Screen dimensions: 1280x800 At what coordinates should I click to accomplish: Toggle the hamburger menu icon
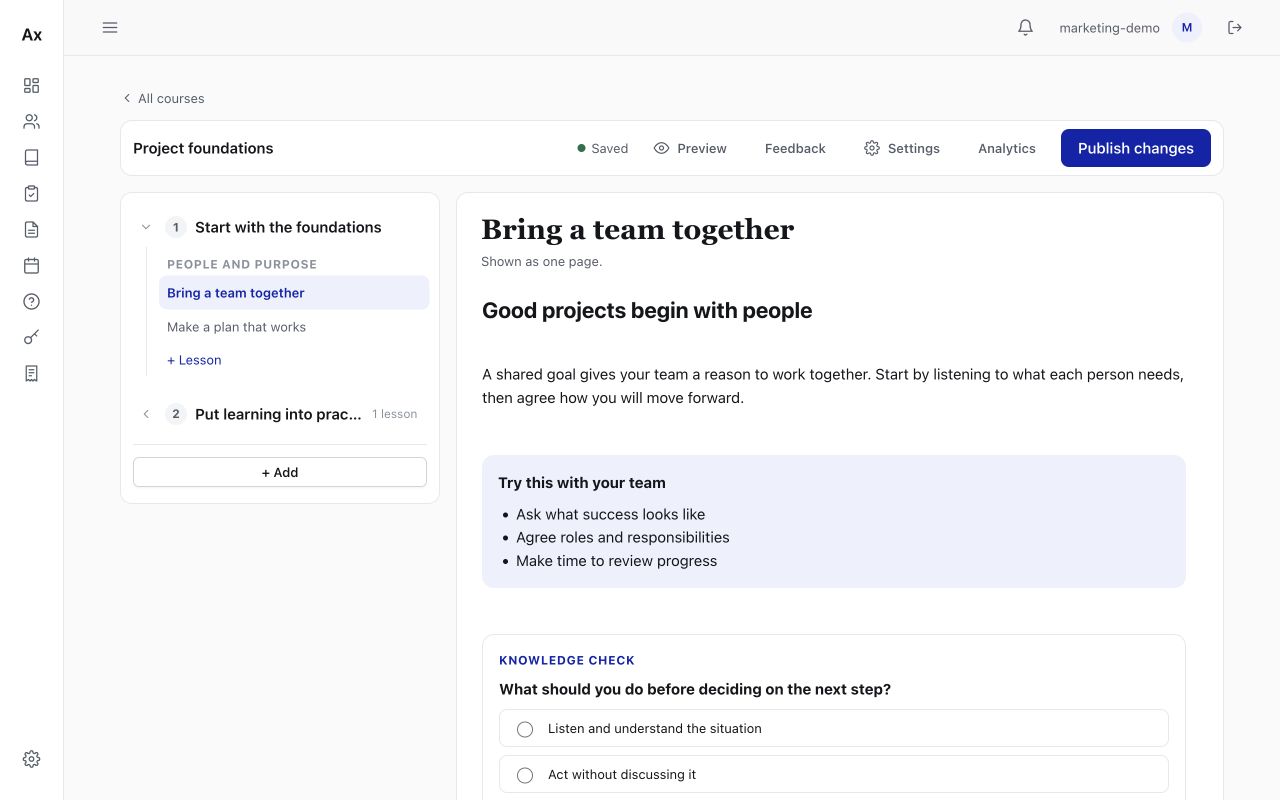pos(110,28)
